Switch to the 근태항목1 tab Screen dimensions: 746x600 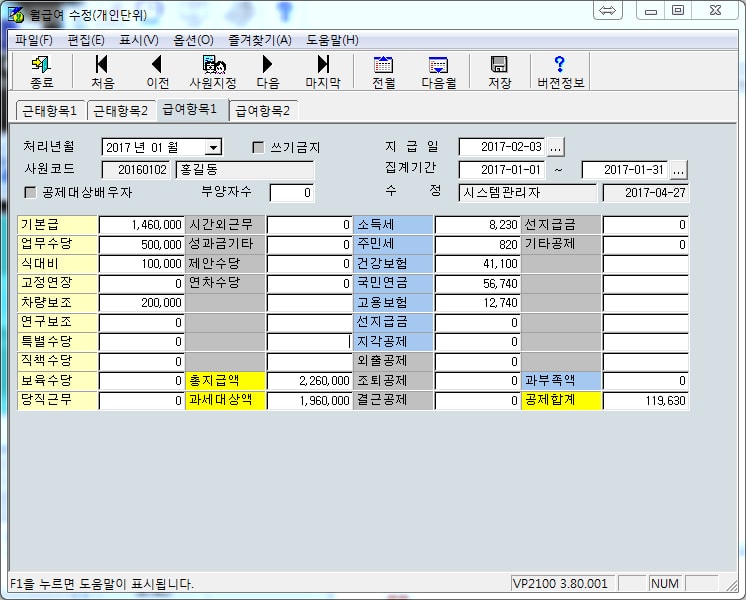tap(50, 110)
